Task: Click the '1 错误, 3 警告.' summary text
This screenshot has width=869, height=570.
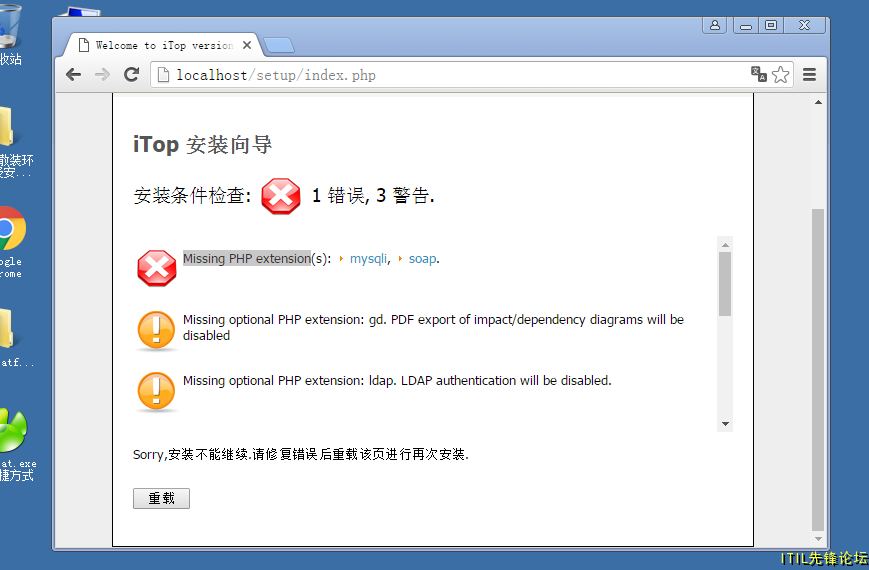Action: [x=373, y=196]
